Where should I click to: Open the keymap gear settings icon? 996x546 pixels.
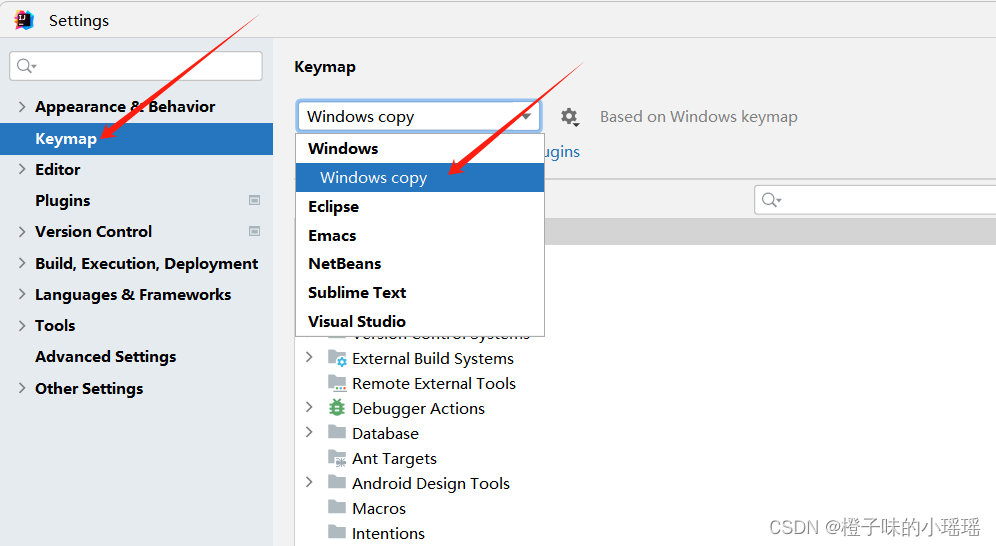[569, 117]
